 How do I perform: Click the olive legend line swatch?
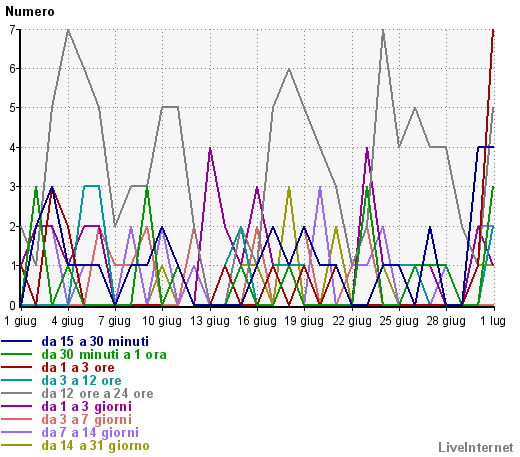[x=16, y=445]
